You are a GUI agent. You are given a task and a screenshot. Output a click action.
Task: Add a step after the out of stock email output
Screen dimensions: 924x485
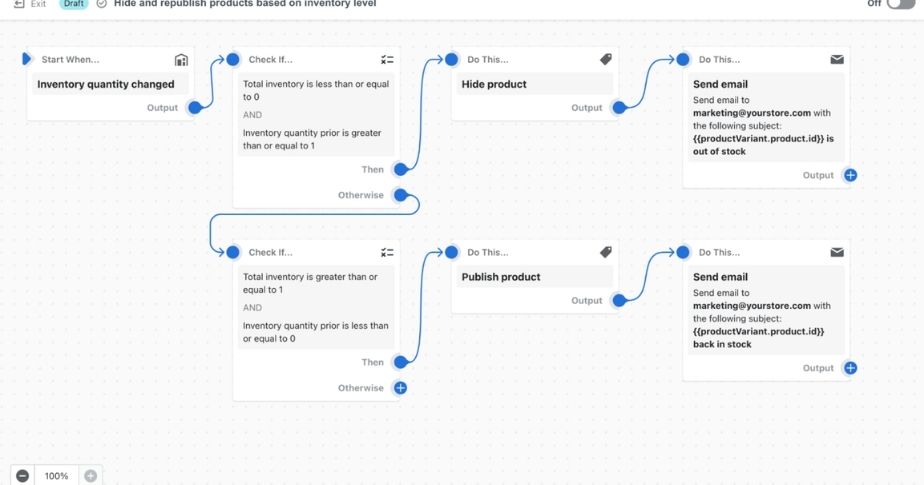[850, 175]
